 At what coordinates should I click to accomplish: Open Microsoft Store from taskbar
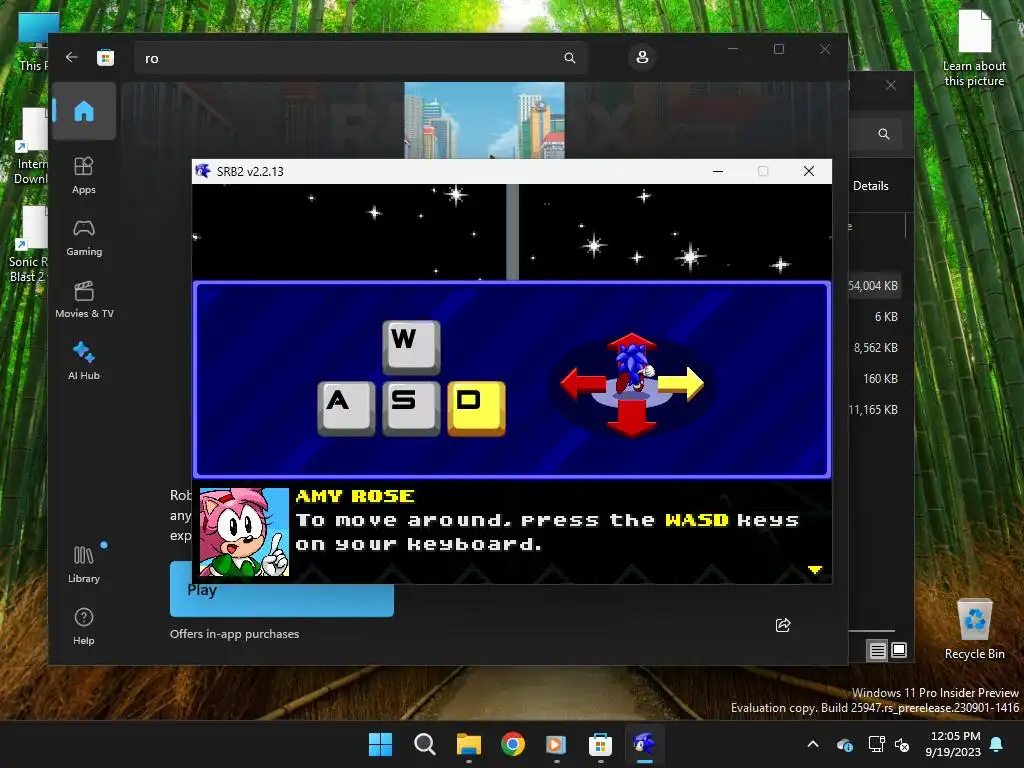(600, 744)
